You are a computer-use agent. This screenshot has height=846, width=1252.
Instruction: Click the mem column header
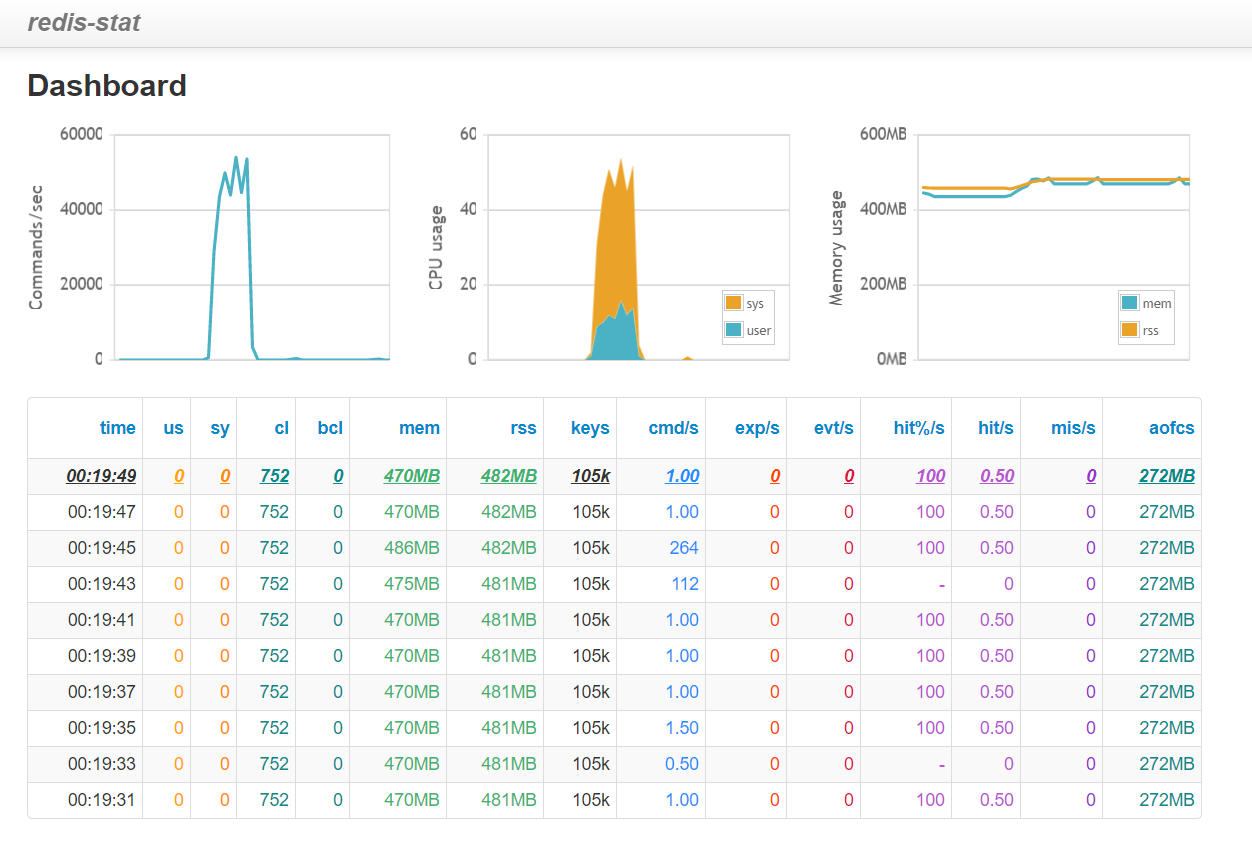(x=419, y=428)
